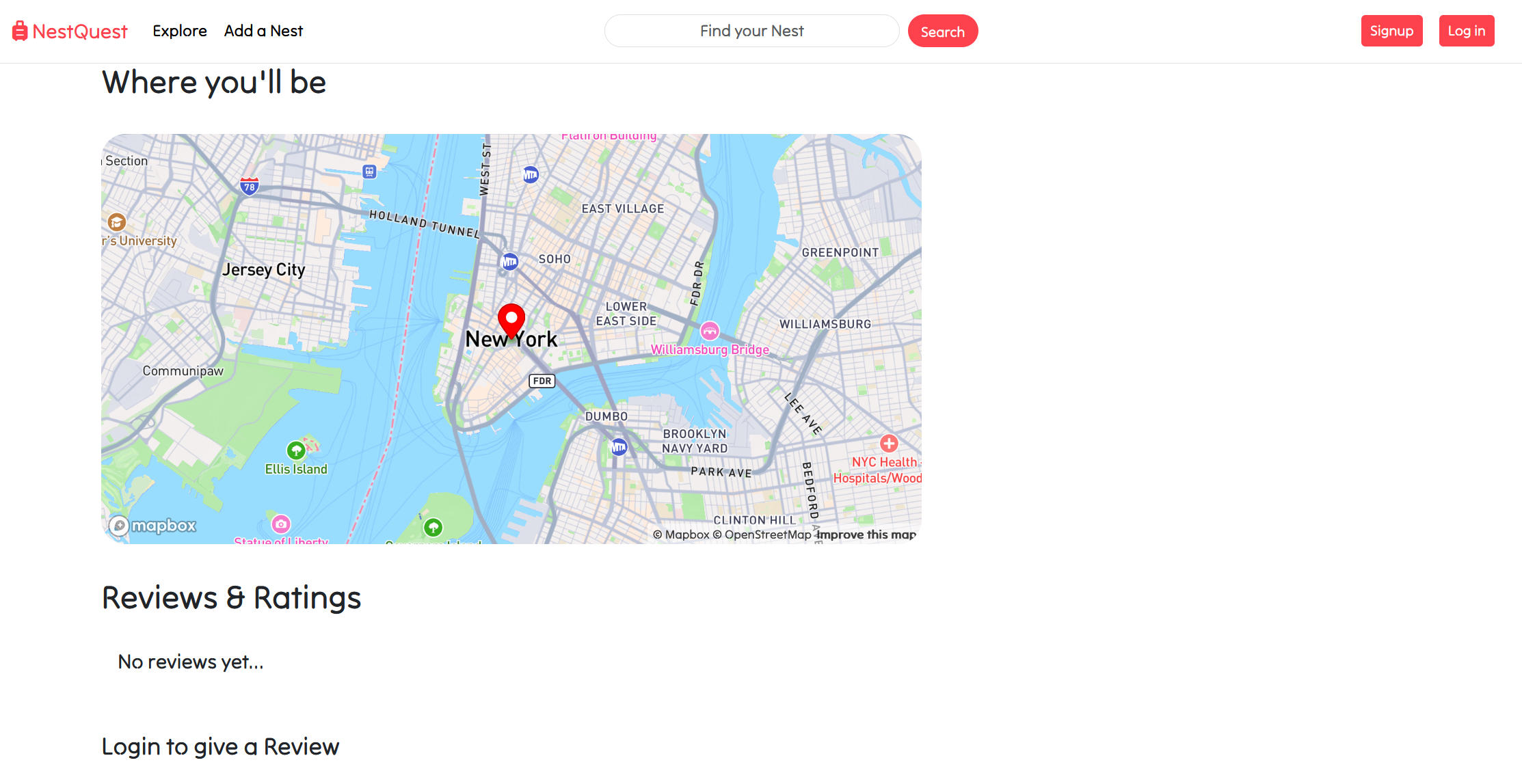Open Add a Nest page

263,31
